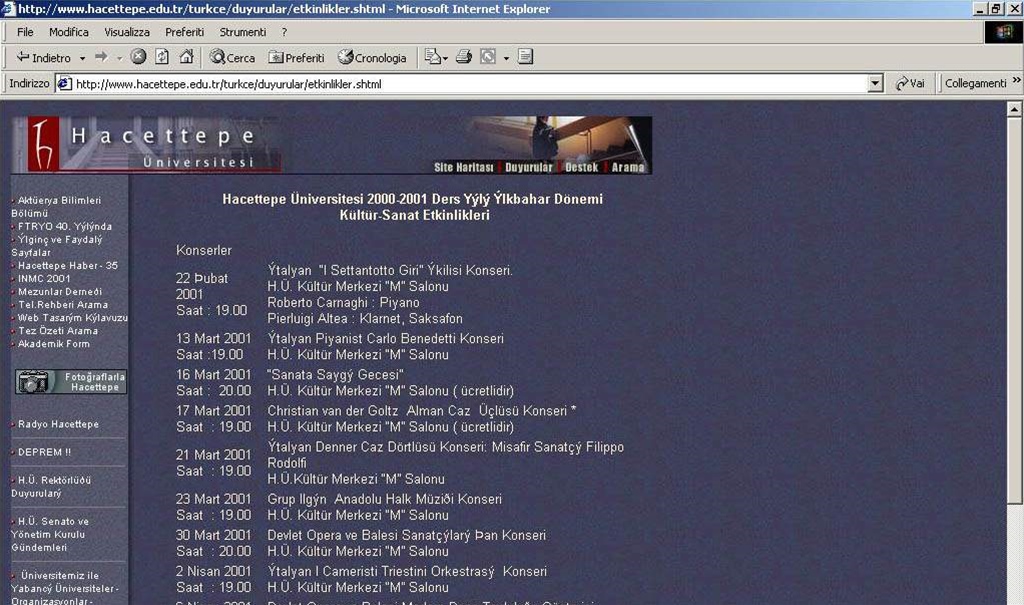Click the vertical scrollbar up arrow
The image size is (1024, 605).
coord(1014,109)
